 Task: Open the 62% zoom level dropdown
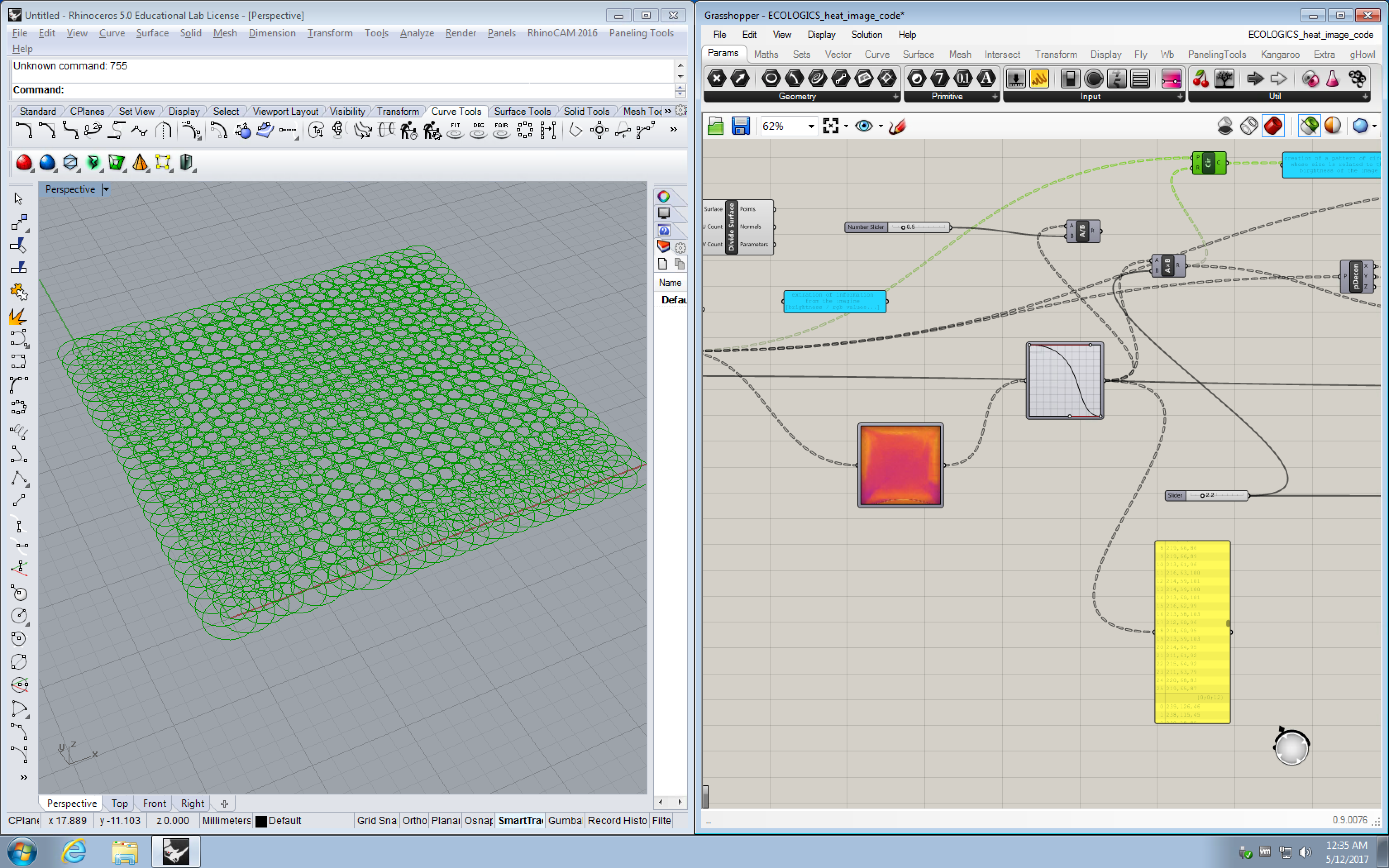pos(811,126)
